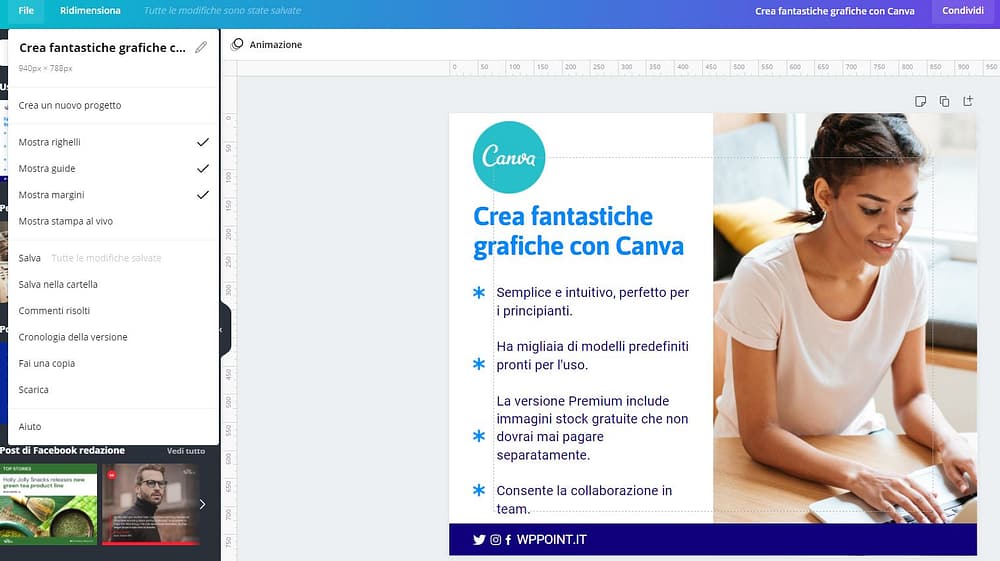Select the Twitter icon in footer
The height and width of the screenshot is (561, 1000).
point(479,540)
